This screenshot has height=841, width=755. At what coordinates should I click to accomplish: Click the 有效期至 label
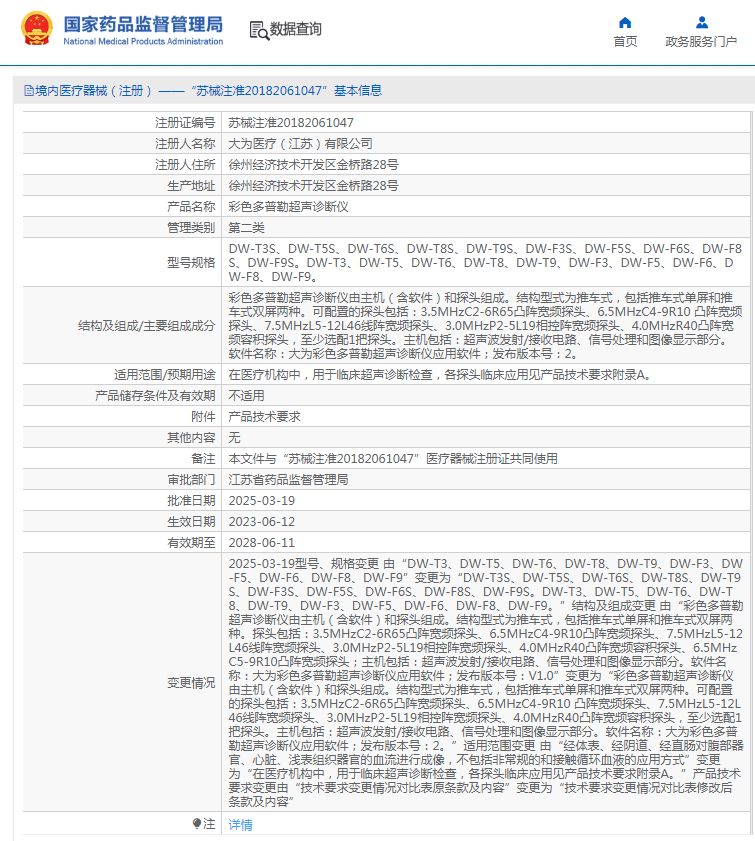point(191,542)
